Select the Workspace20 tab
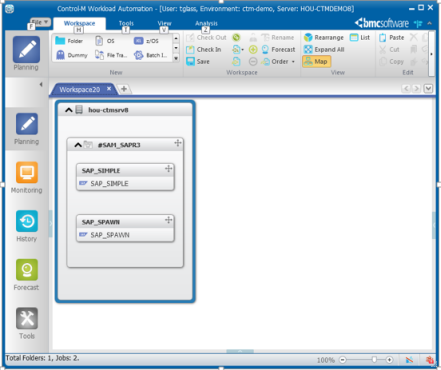Screen dimensions: 441x370 pos(79,89)
